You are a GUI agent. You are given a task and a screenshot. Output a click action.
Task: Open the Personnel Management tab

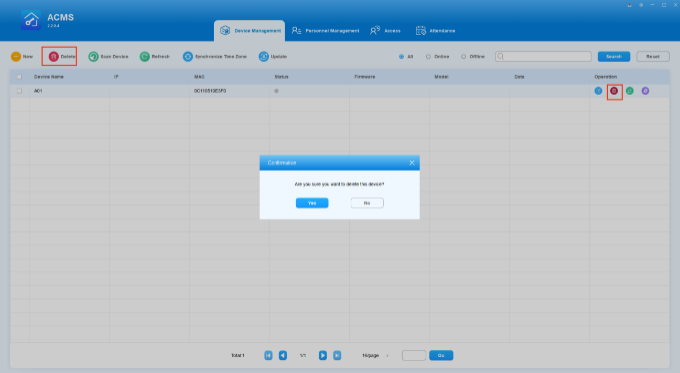click(325, 31)
